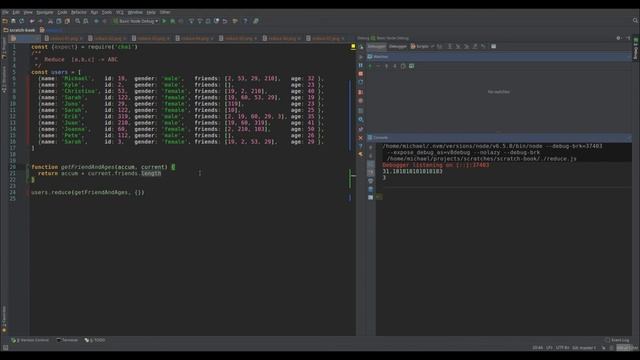Image resolution: width=640 pixels, height=360 pixels.
Task: Click the Step Into debugger icon
Action: point(458,47)
